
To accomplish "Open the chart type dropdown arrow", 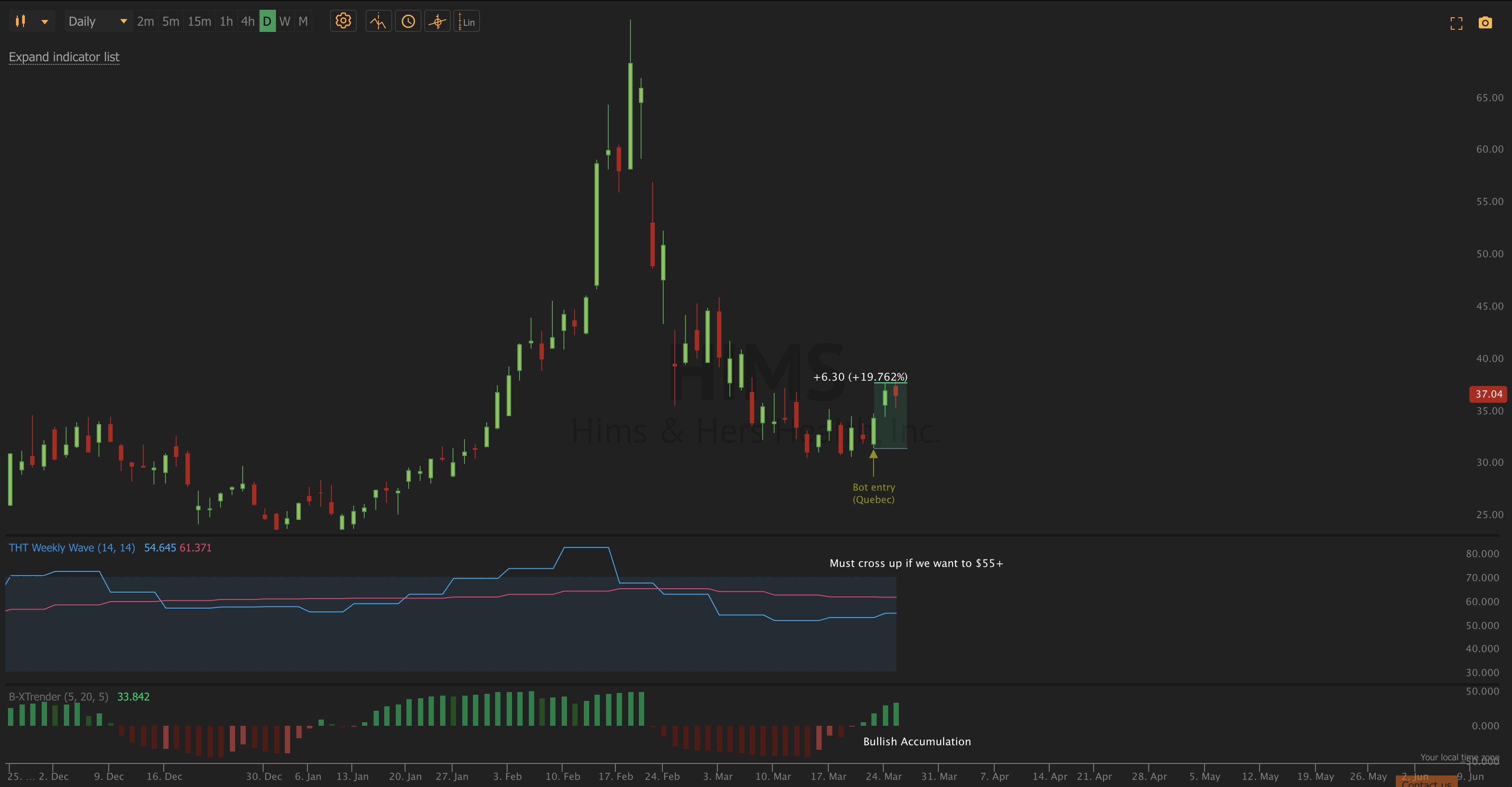I will (45, 22).
